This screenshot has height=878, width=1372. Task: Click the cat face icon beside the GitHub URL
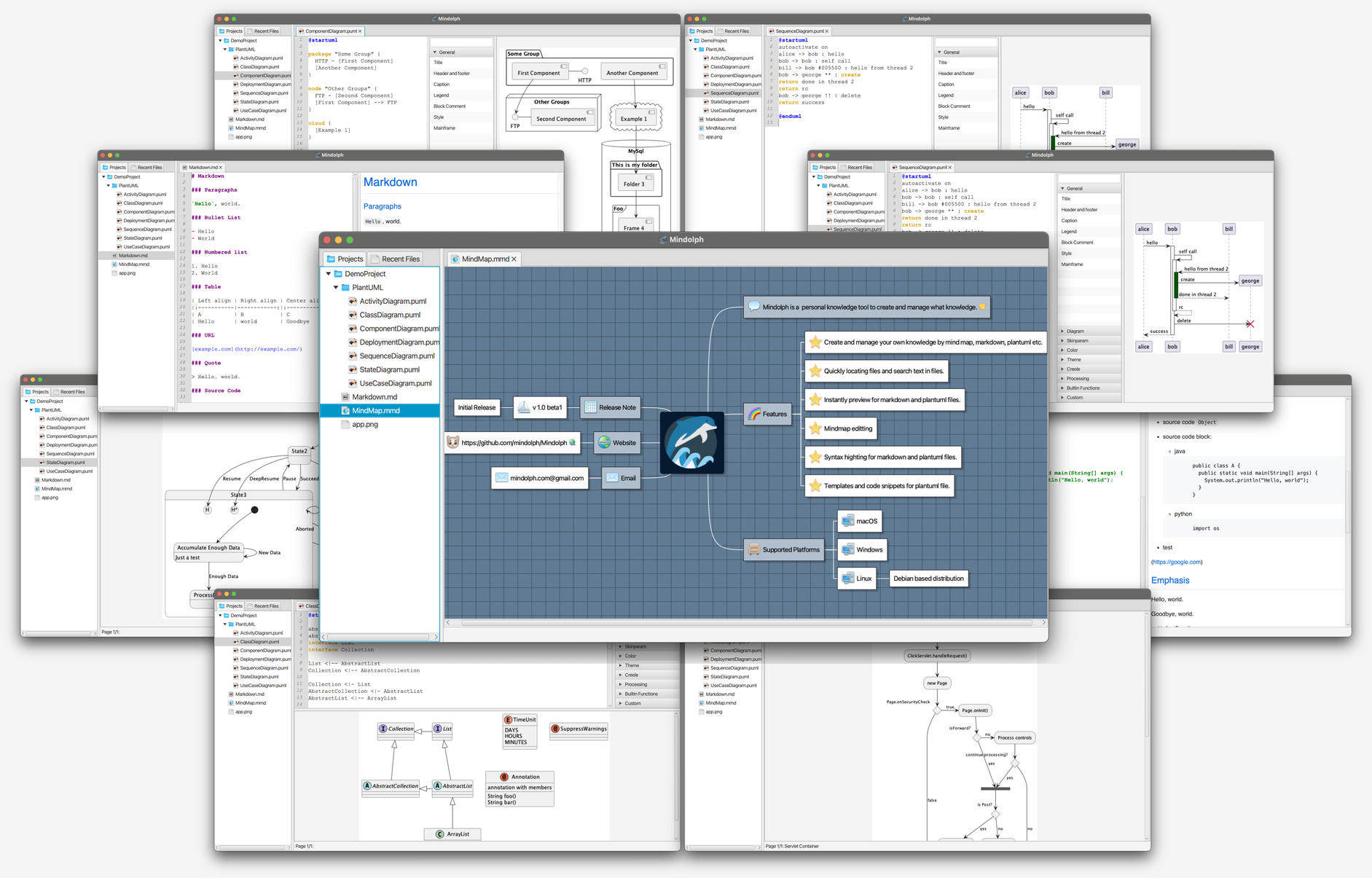coord(452,442)
